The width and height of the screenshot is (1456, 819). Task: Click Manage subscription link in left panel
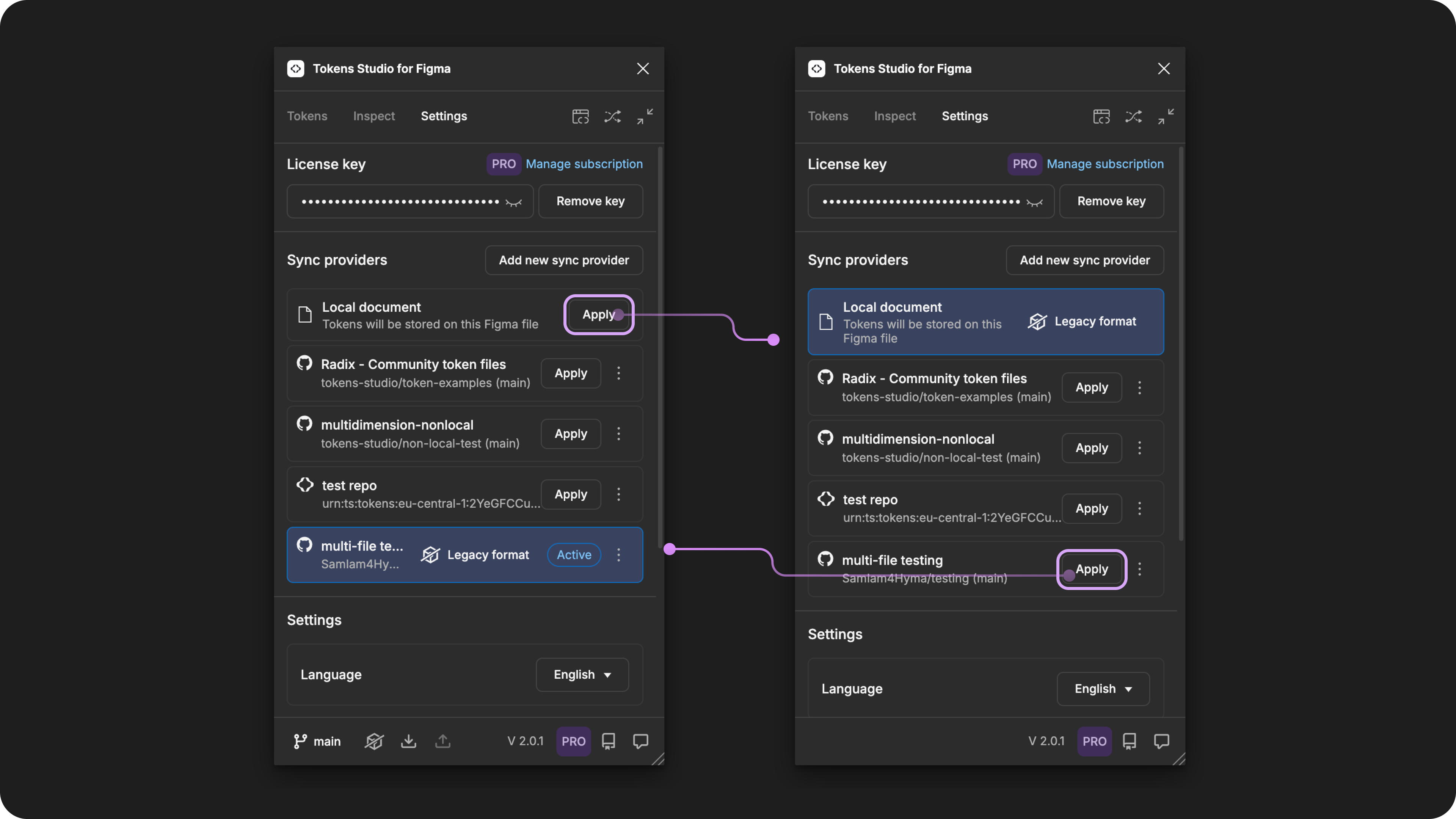(x=584, y=164)
